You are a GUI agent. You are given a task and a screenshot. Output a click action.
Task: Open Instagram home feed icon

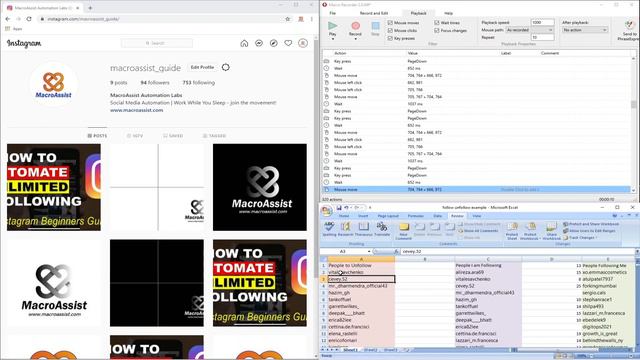[244, 43]
